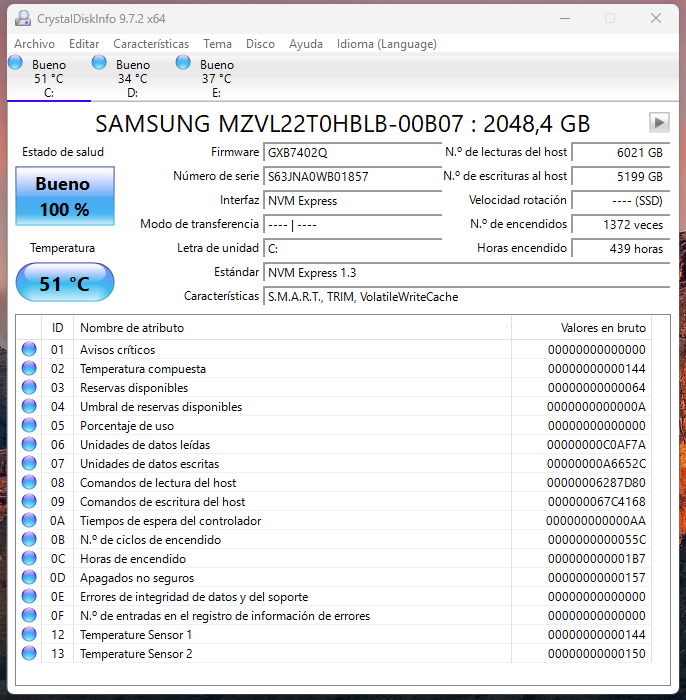Image resolution: width=686 pixels, height=700 pixels.
Task: Click the CrystalDiskInfo app icon in title bar
Action: click(x=21, y=18)
